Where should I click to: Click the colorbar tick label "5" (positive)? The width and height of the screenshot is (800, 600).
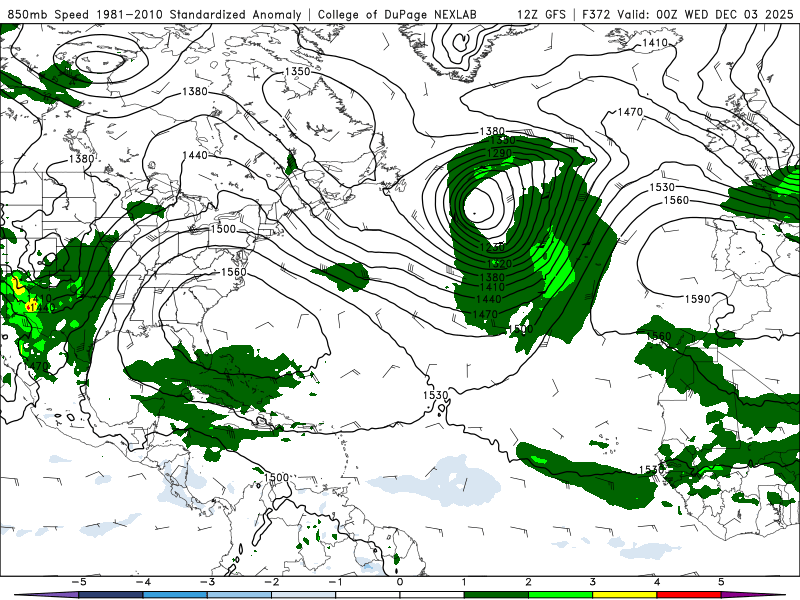(721, 582)
